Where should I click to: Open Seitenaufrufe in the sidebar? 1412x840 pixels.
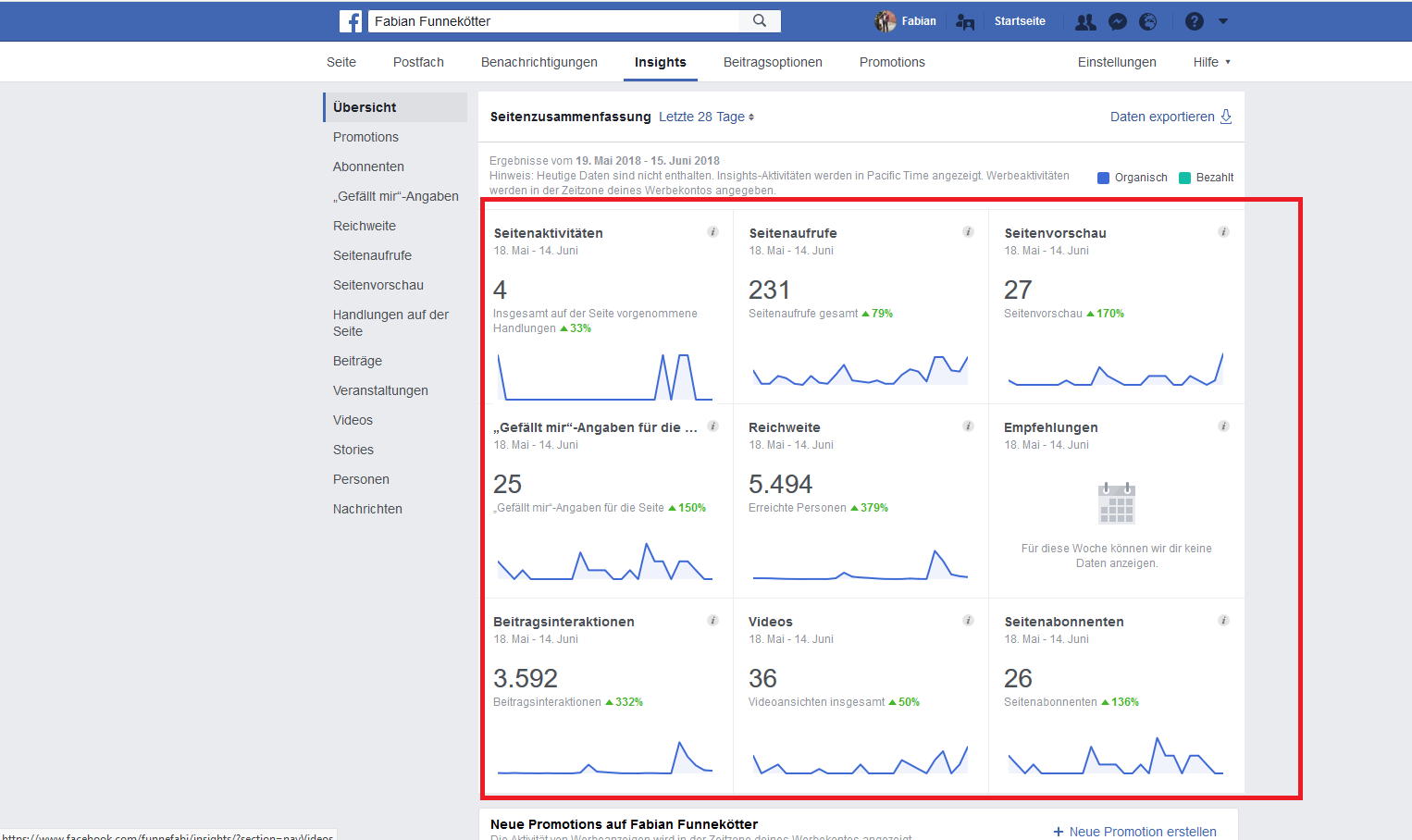372,255
